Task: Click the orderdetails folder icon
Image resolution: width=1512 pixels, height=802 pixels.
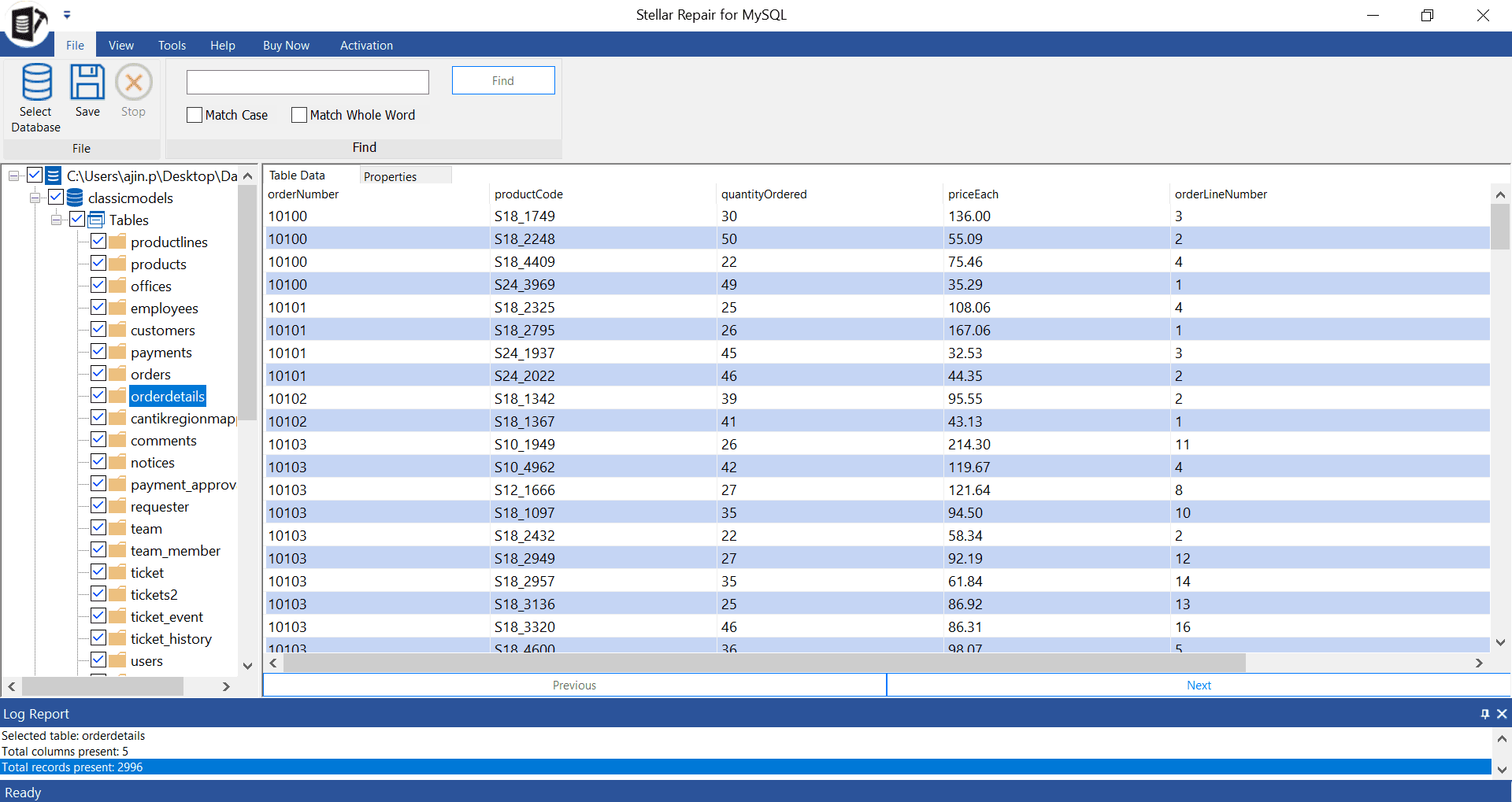Action: [117, 395]
